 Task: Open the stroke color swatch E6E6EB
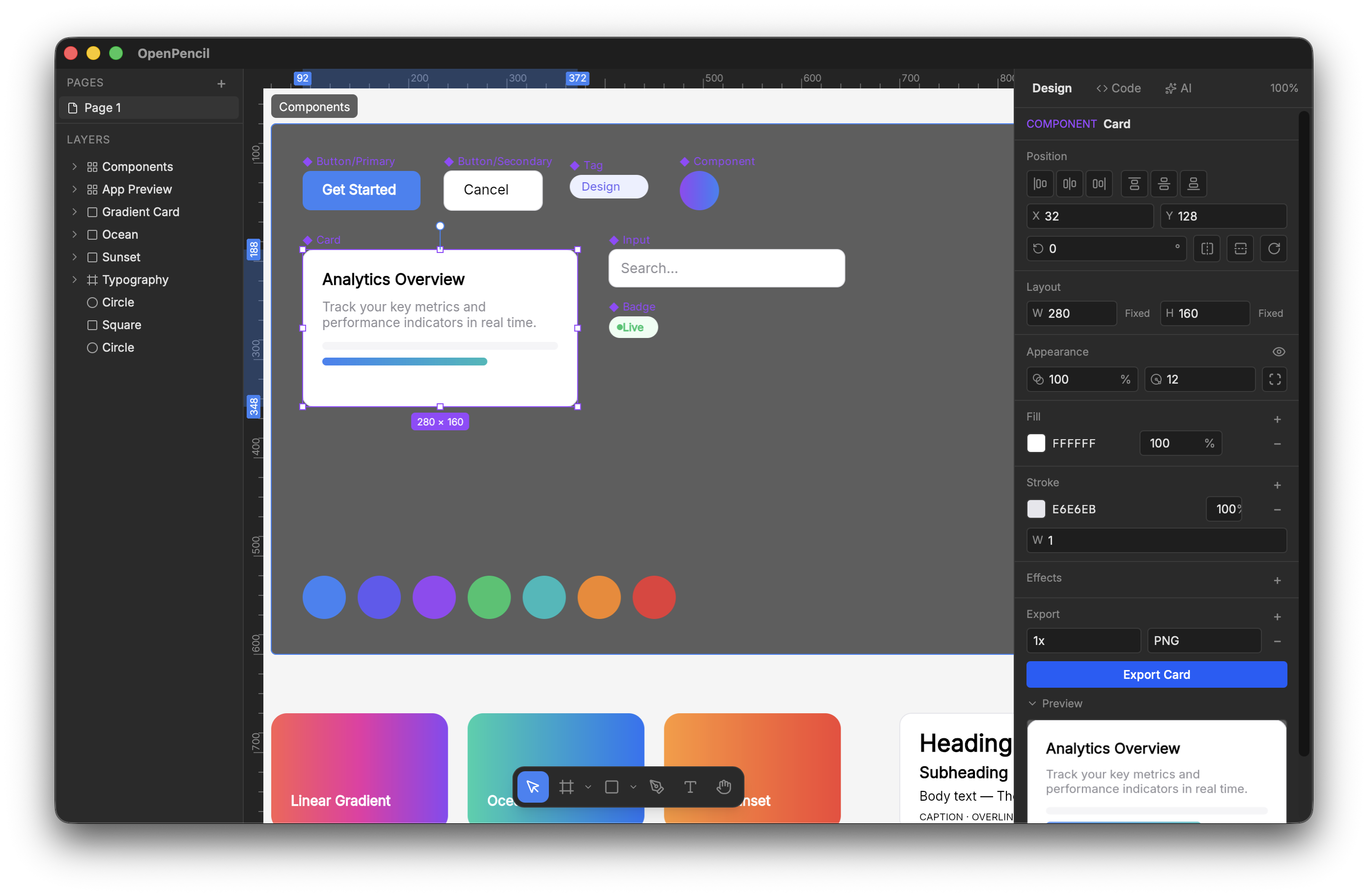pos(1036,509)
